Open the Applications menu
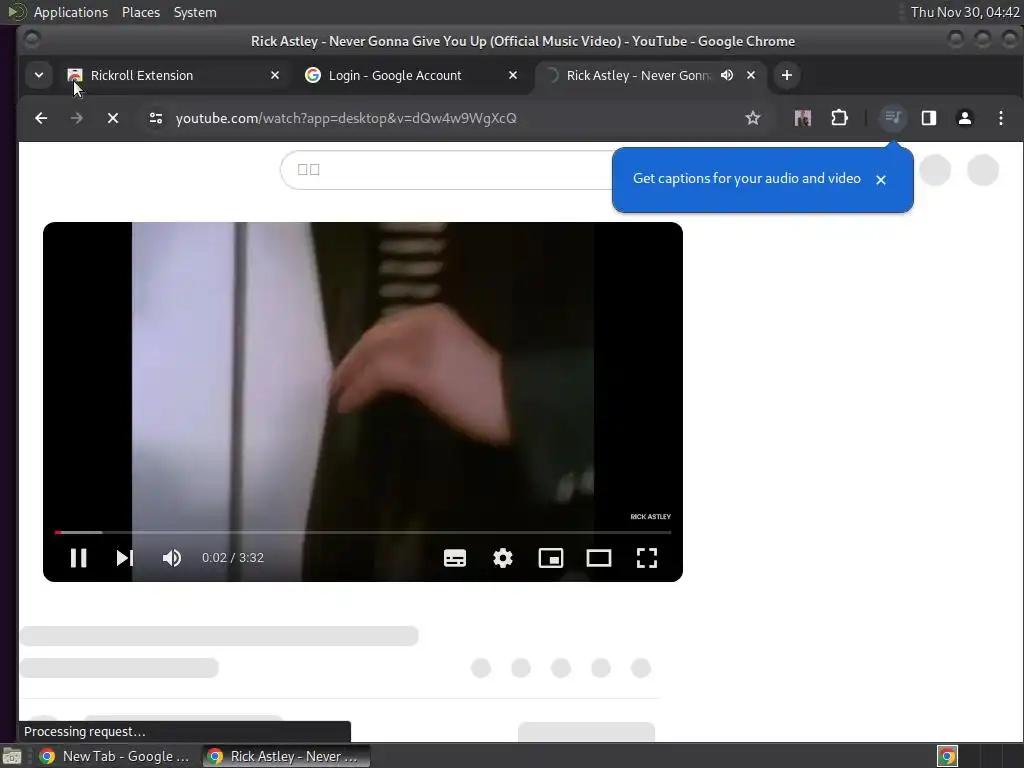 pyautogui.click(x=71, y=12)
